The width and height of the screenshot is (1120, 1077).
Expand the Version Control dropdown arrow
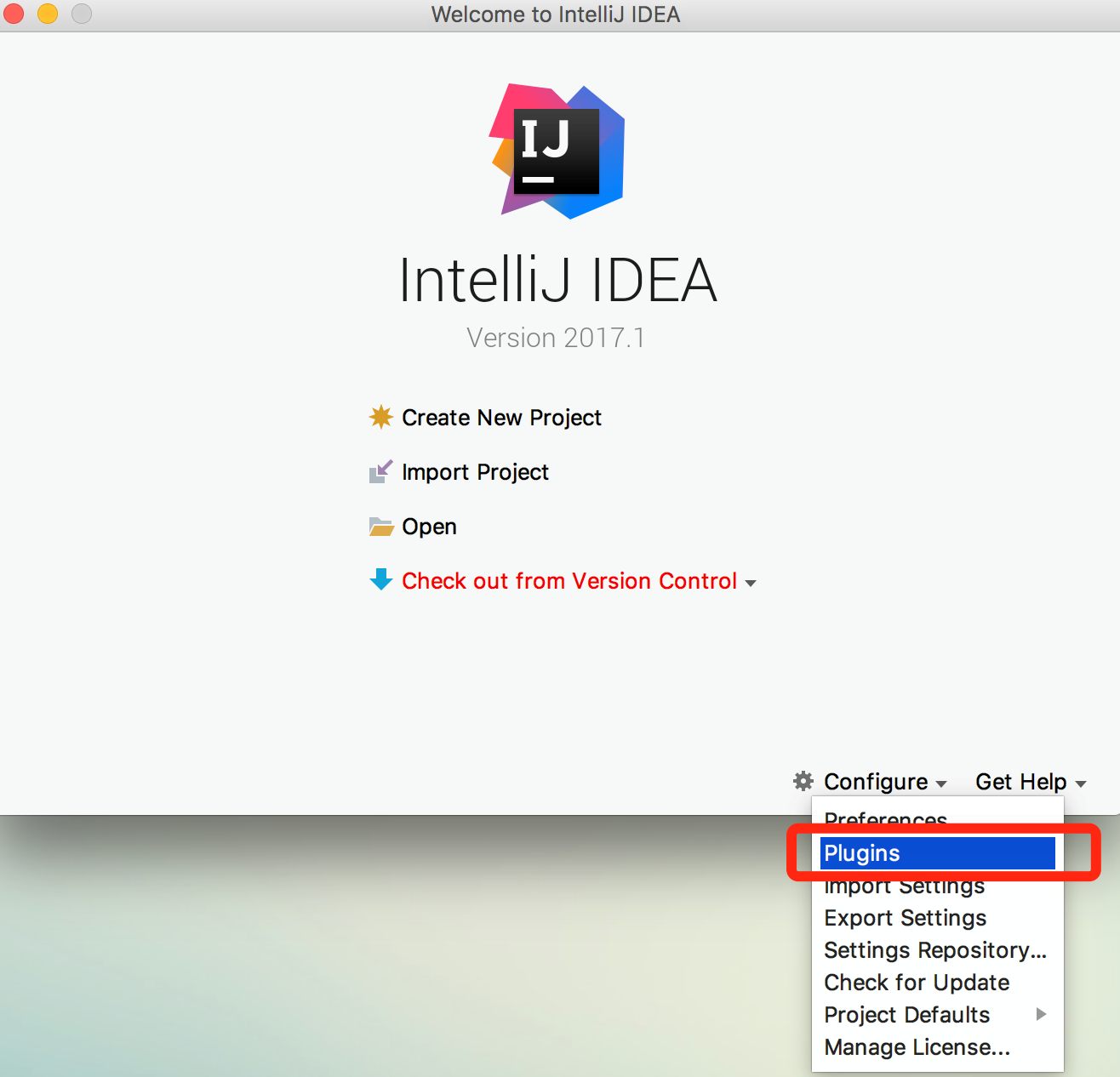click(750, 584)
